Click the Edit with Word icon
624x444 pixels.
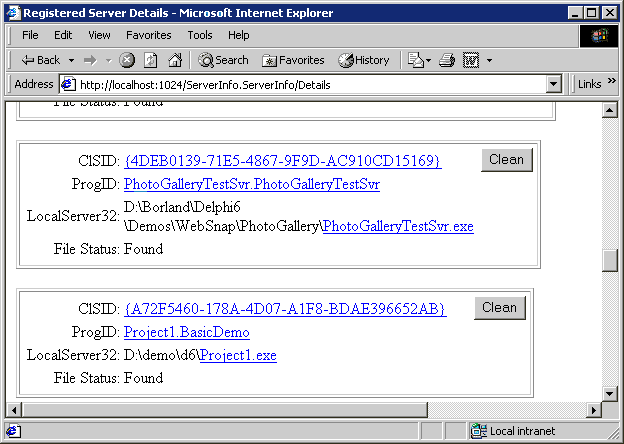(x=471, y=60)
